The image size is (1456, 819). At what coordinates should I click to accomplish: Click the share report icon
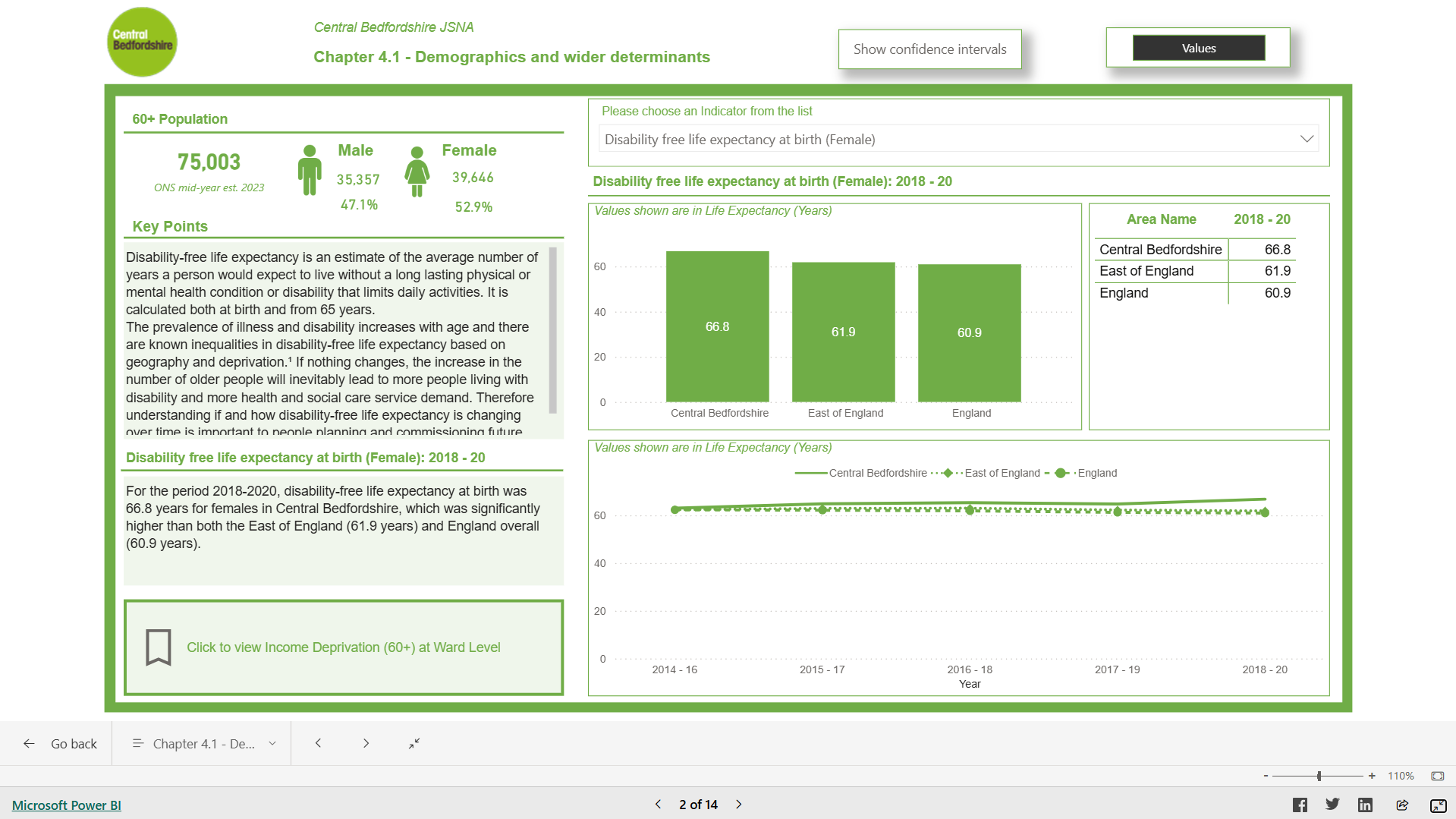[x=1402, y=805]
